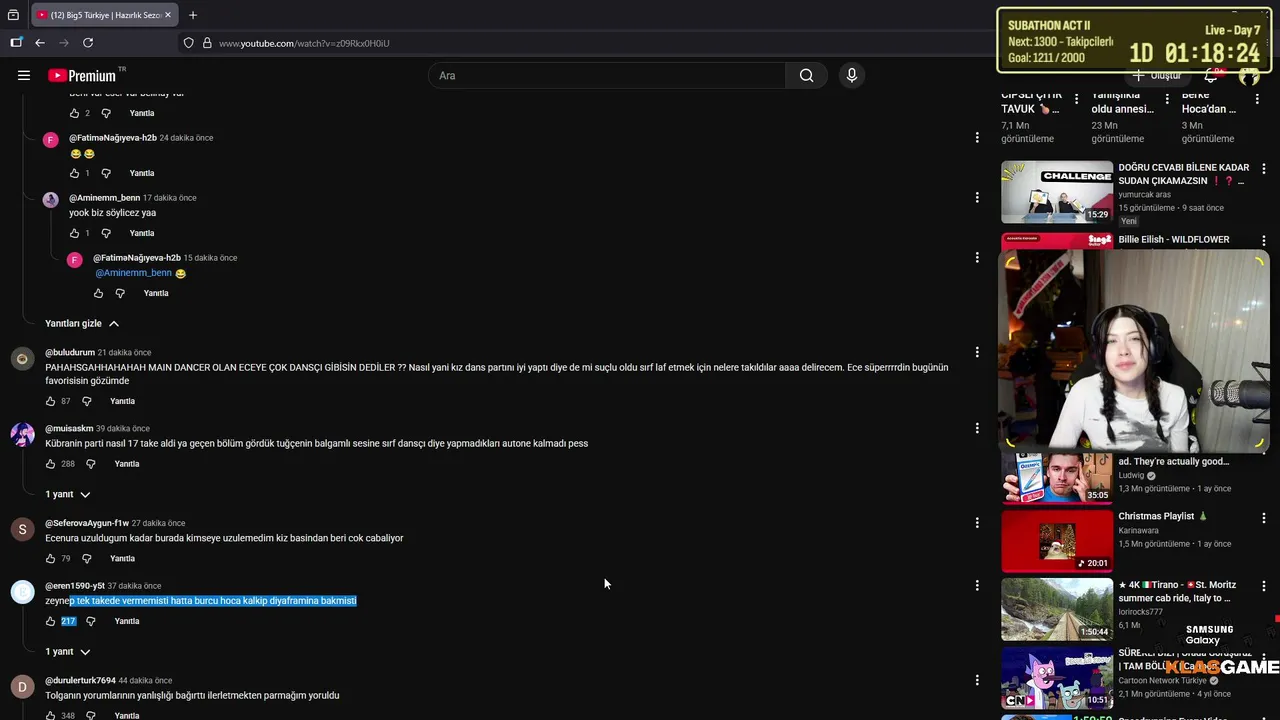Open options menu for @durulerturk7694 comment
The image size is (1280, 720).
pos(977,680)
